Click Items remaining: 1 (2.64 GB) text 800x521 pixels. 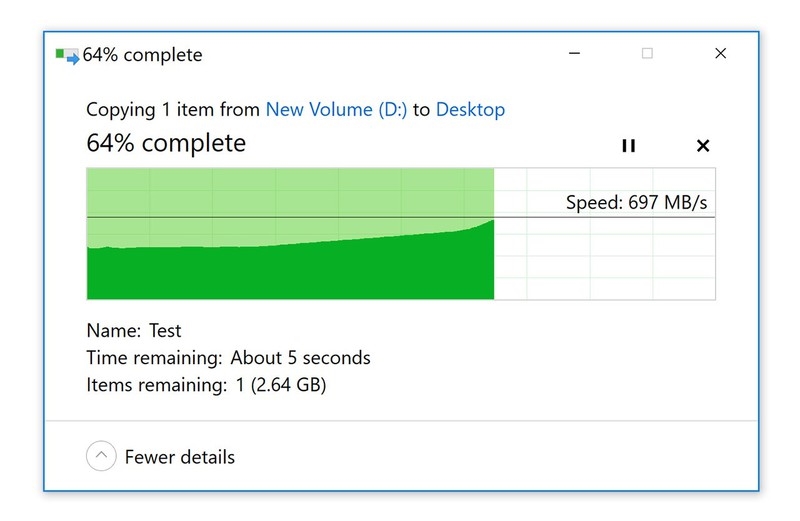point(206,385)
